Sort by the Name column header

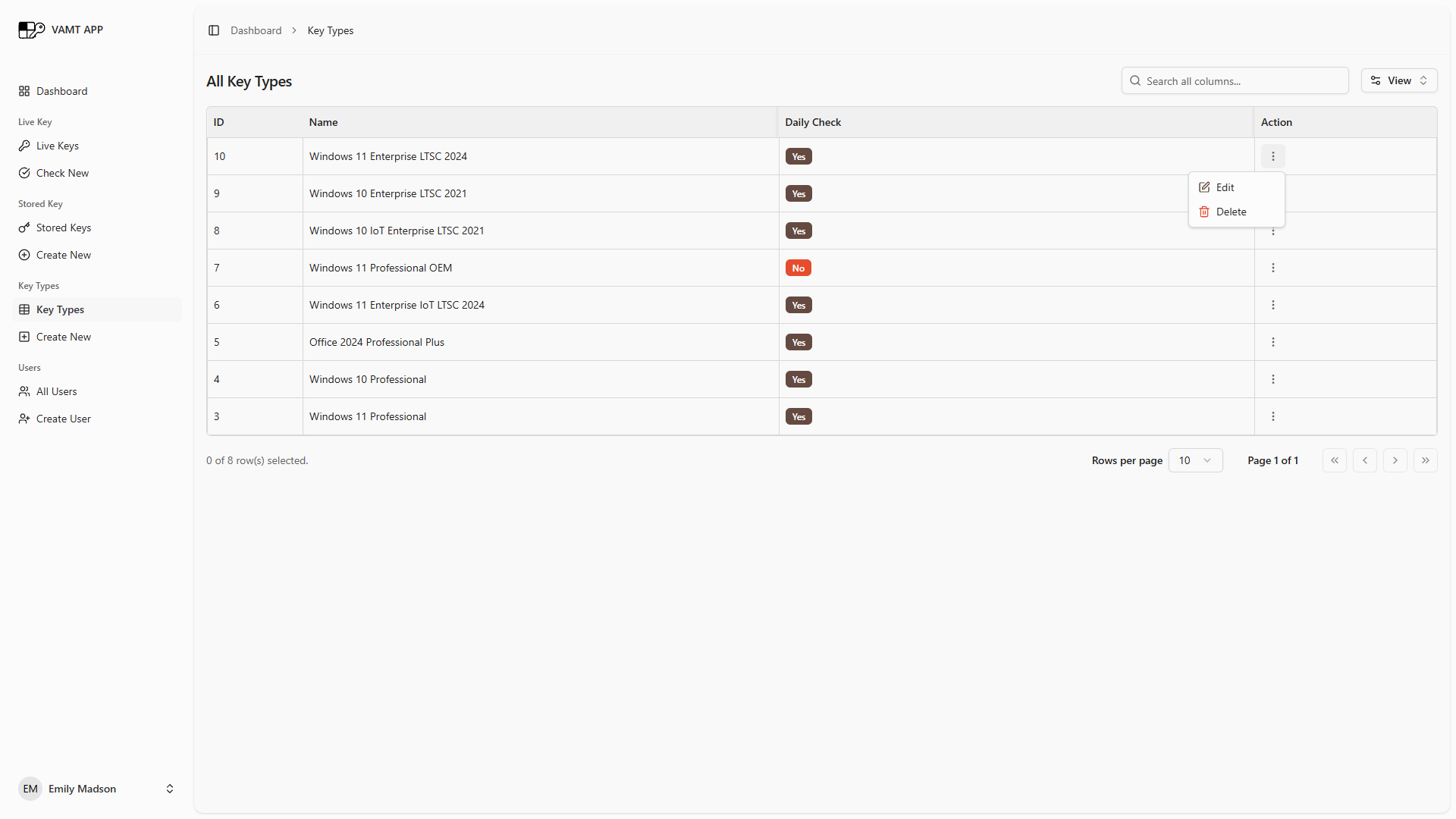324,122
